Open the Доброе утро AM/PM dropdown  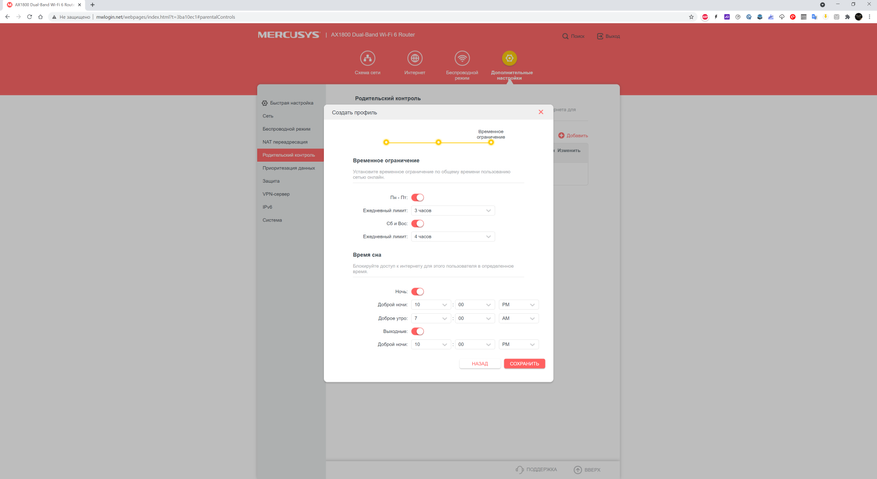point(518,318)
